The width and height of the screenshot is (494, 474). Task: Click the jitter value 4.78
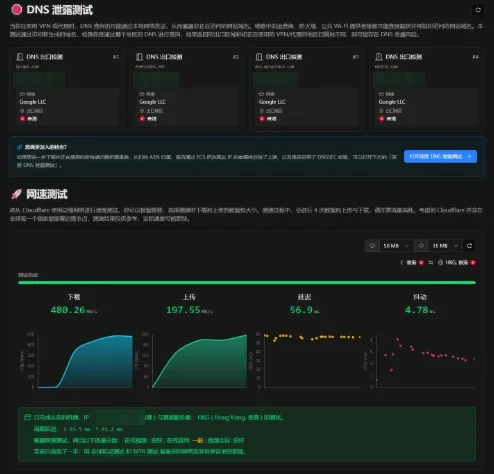416,310
